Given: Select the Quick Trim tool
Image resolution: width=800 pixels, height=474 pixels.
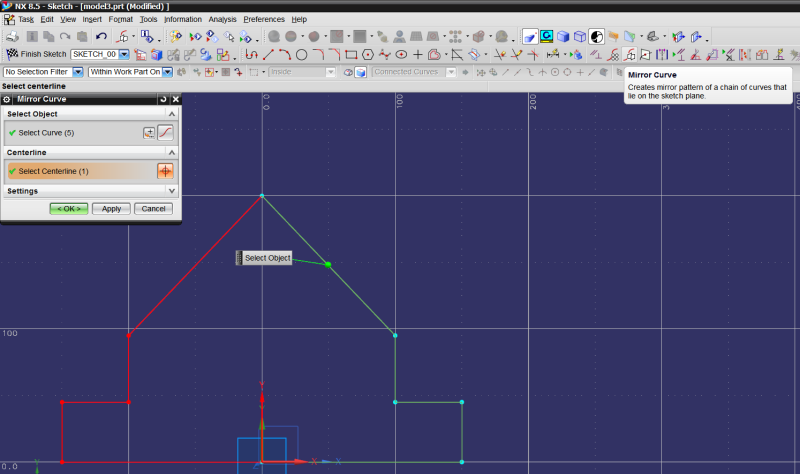Looking at the screenshot, I should [x=500, y=55].
